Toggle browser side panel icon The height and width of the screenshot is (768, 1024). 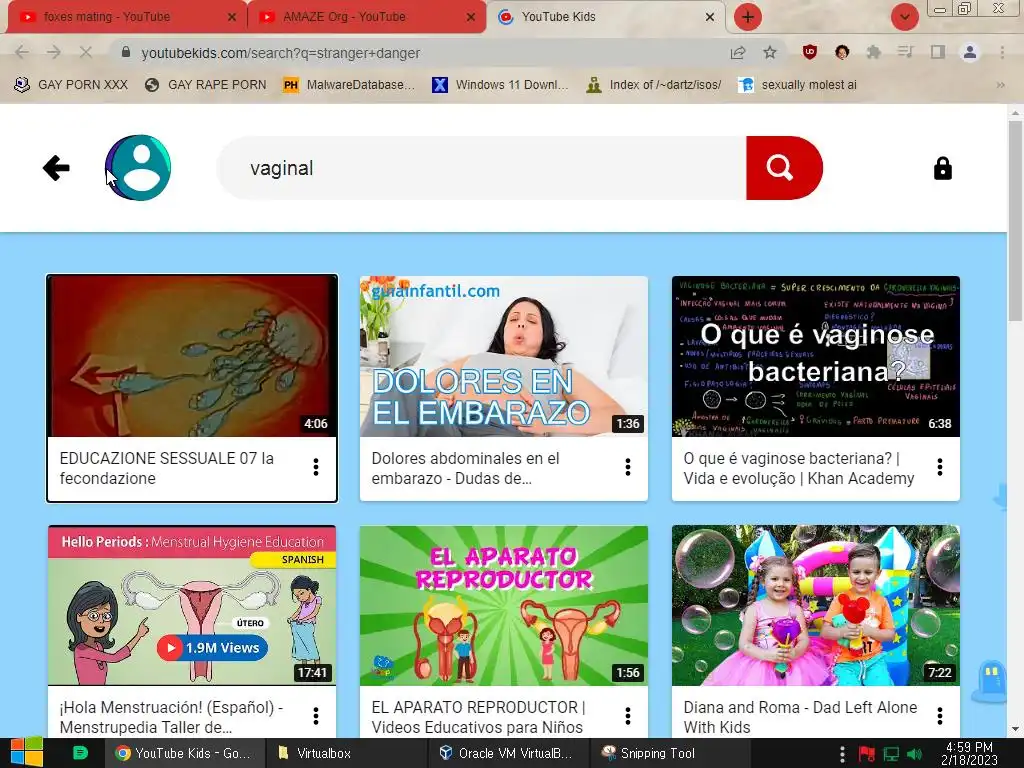pyautogui.click(x=938, y=52)
